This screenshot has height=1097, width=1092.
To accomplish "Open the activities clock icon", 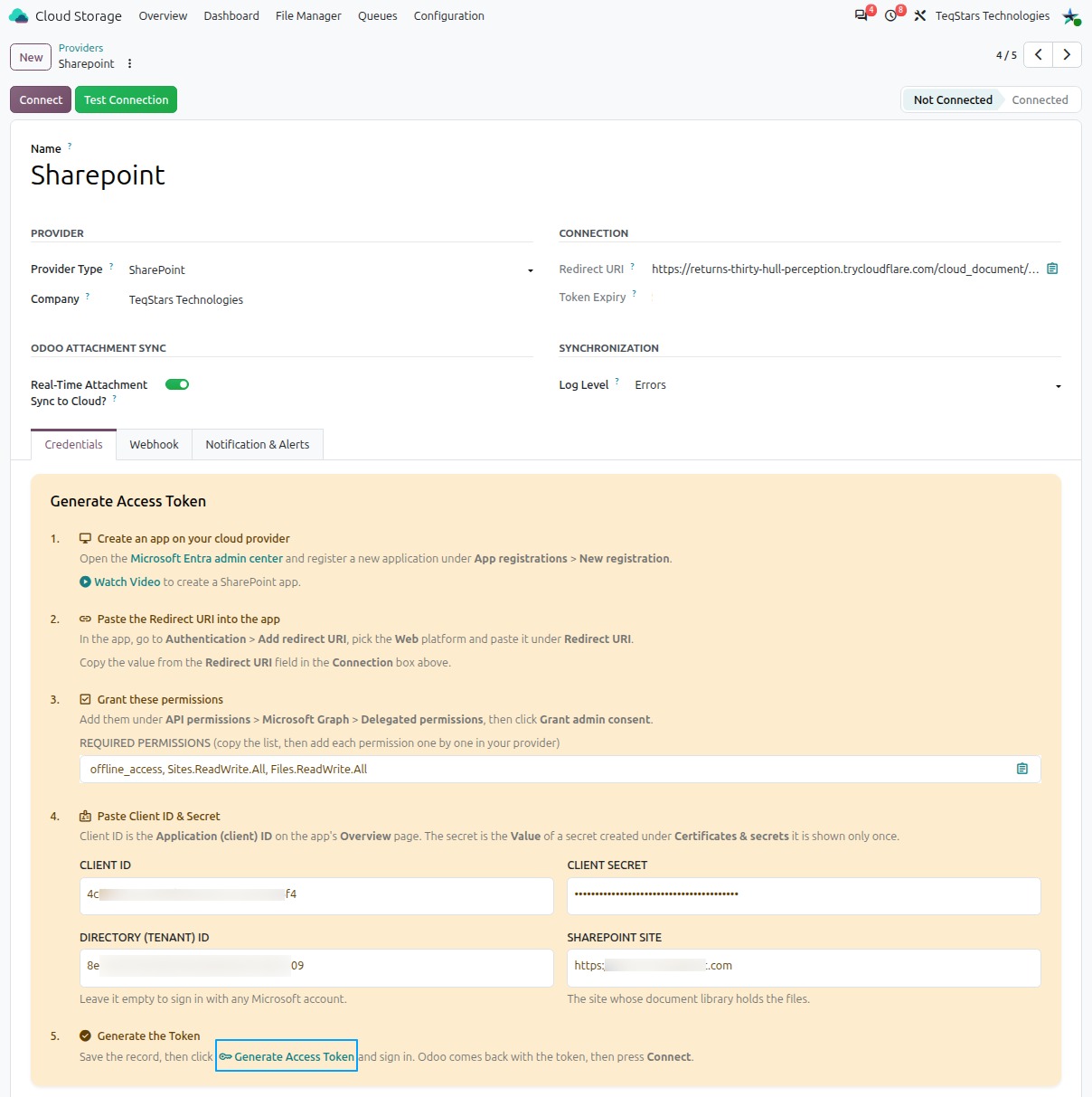I will coord(890,15).
